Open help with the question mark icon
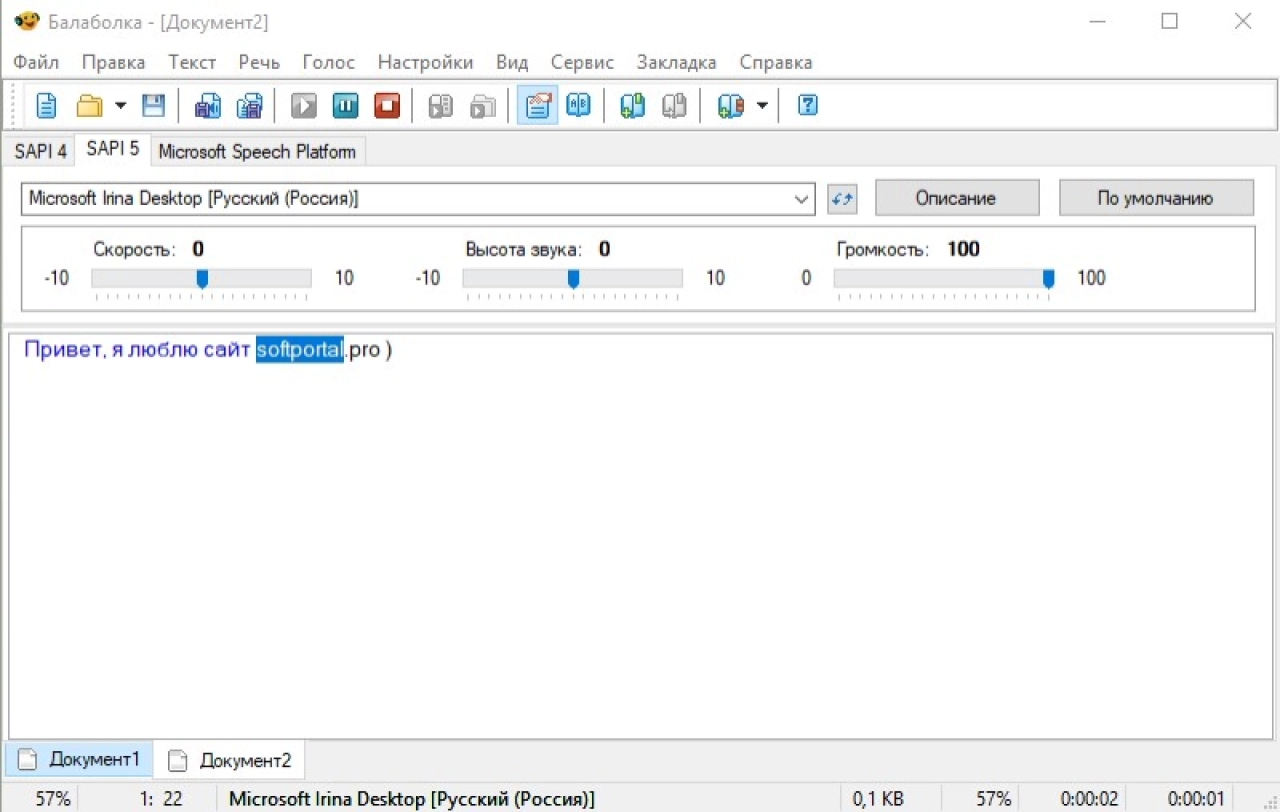This screenshot has width=1280, height=812. click(x=808, y=105)
